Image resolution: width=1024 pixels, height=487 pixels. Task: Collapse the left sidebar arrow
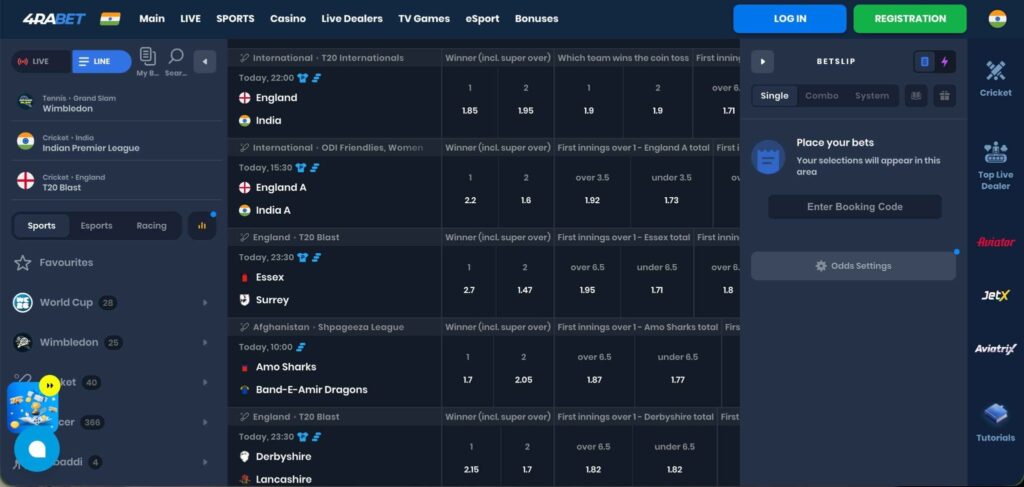[204, 61]
